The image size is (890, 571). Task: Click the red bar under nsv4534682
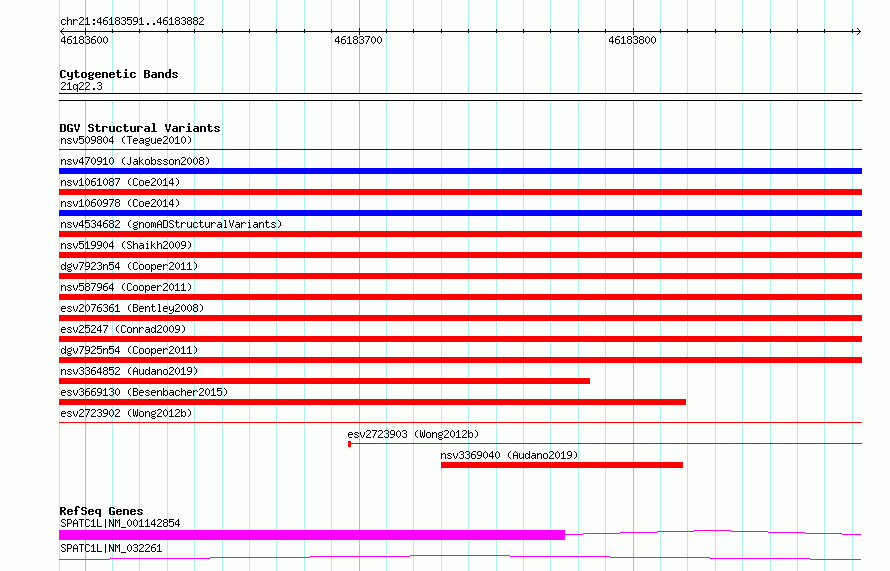click(x=460, y=234)
